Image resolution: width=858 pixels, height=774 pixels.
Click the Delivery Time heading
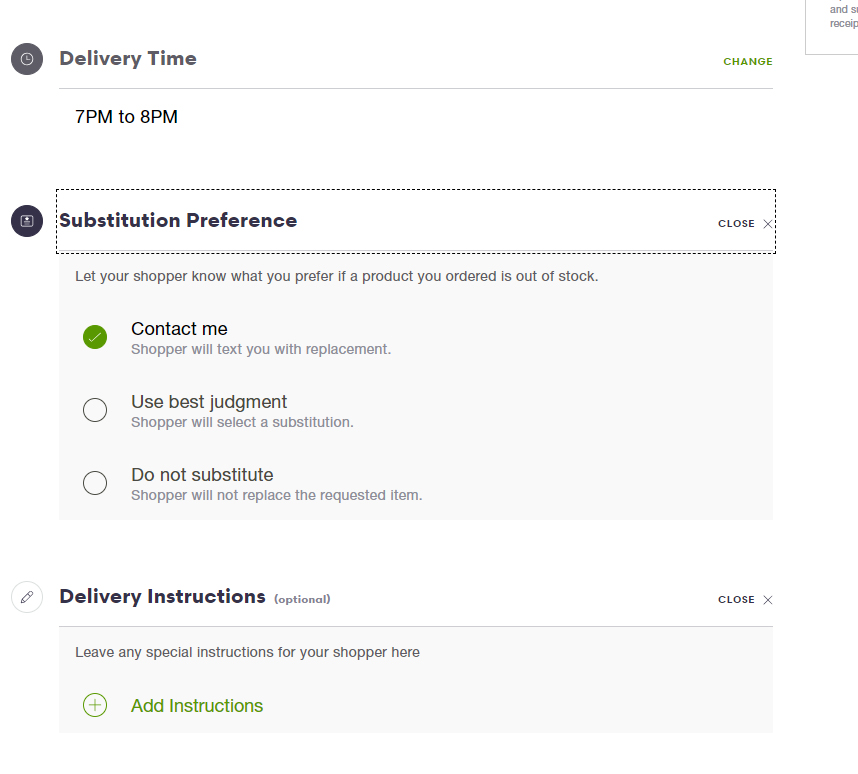[x=128, y=59]
